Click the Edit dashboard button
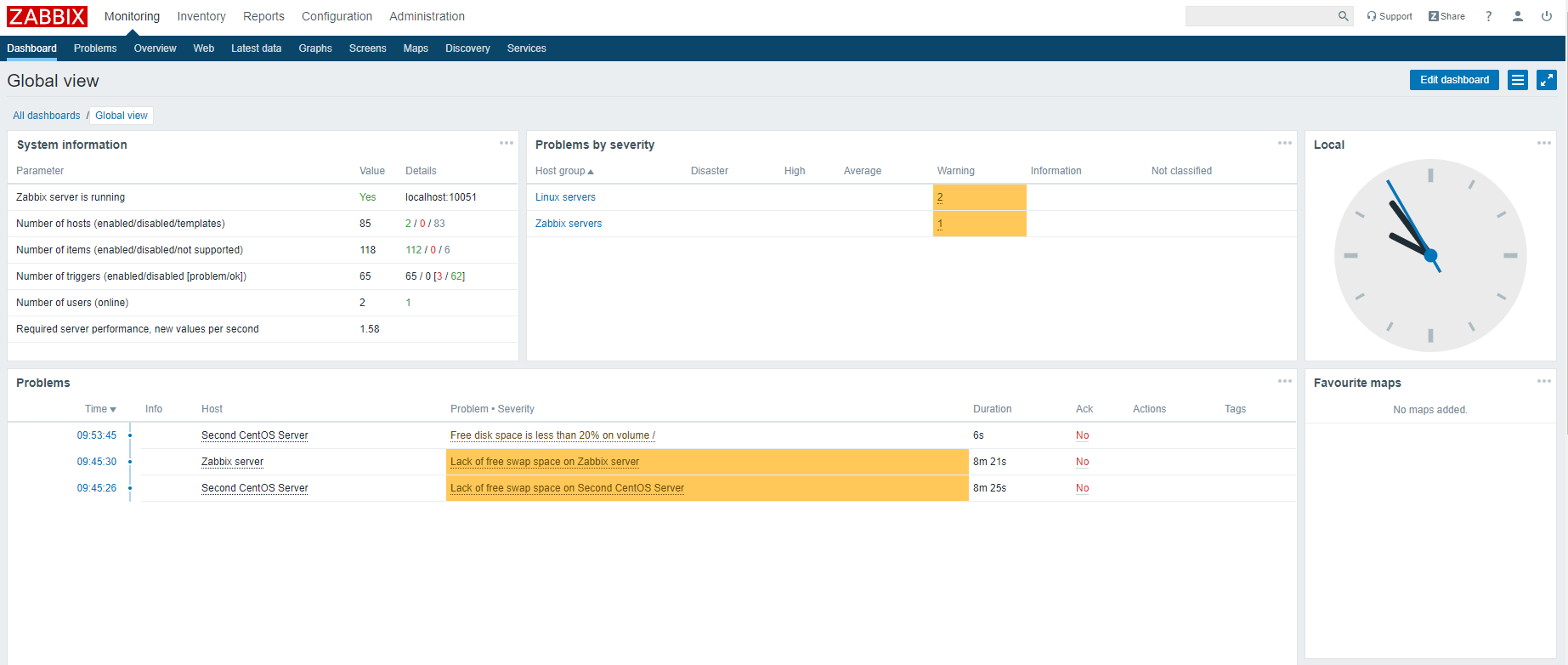Image resolution: width=1568 pixels, height=665 pixels. click(x=1454, y=80)
